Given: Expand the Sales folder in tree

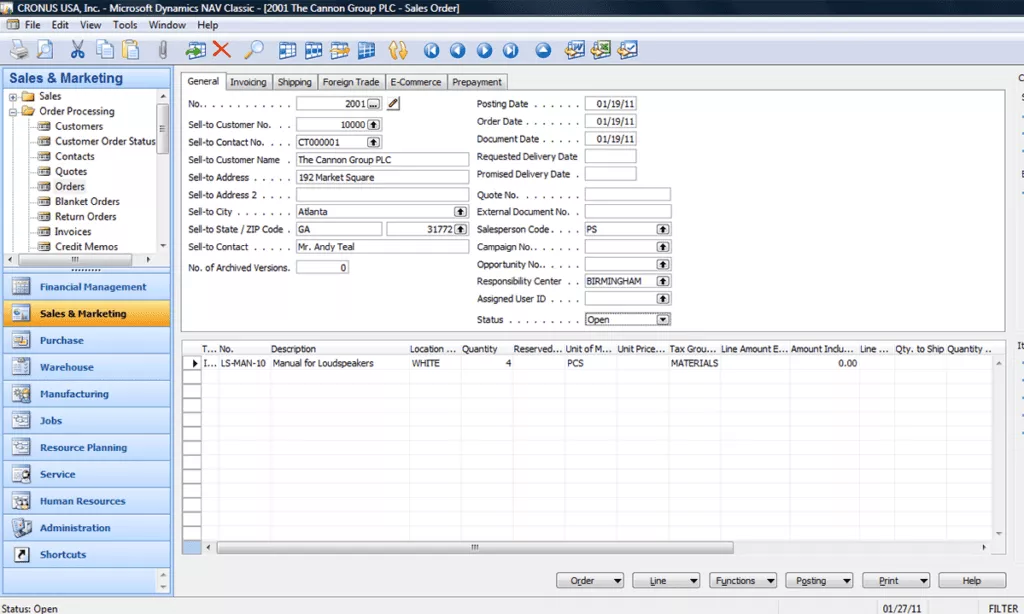Looking at the screenshot, I should pyautogui.click(x=13, y=97).
